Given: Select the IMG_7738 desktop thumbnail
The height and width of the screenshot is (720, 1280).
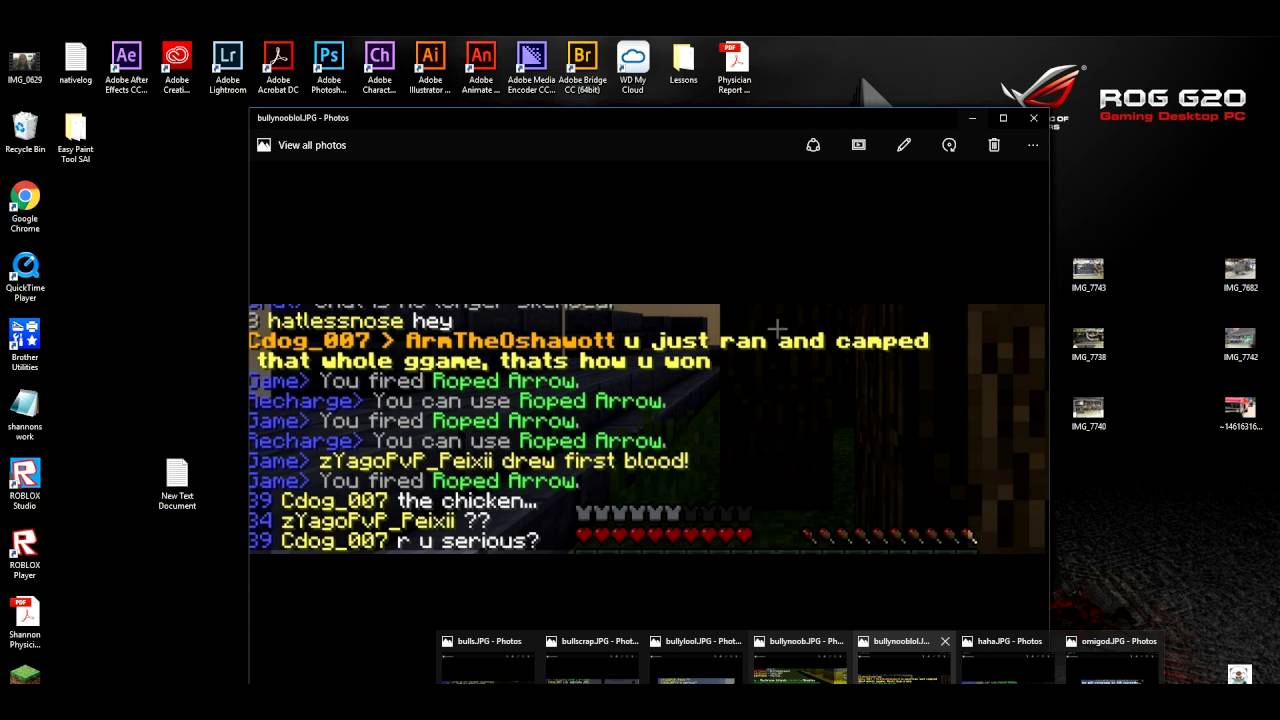Looking at the screenshot, I should pos(1088,344).
